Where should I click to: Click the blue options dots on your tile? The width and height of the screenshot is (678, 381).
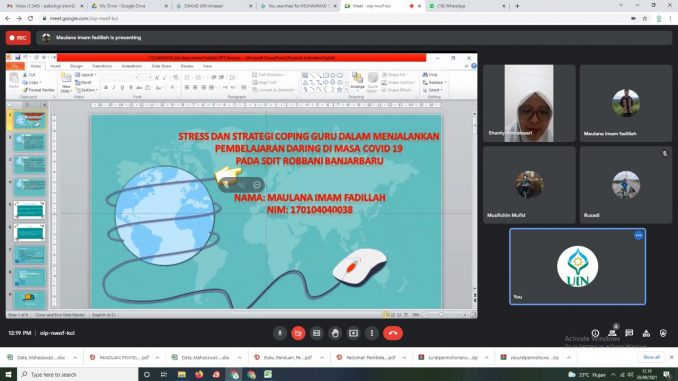coord(639,235)
